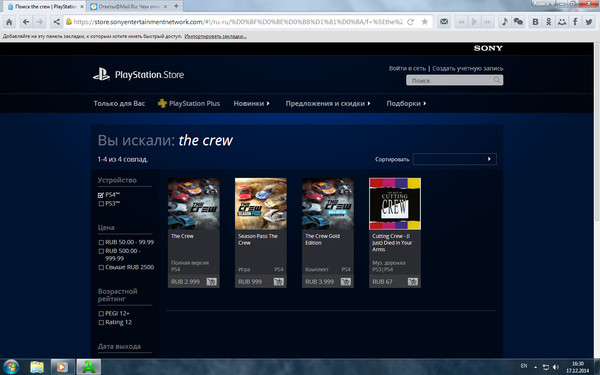Expand the Предложения и скидки menu
Image resolution: width=600 pixels, height=375 pixels.
[x=328, y=103]
